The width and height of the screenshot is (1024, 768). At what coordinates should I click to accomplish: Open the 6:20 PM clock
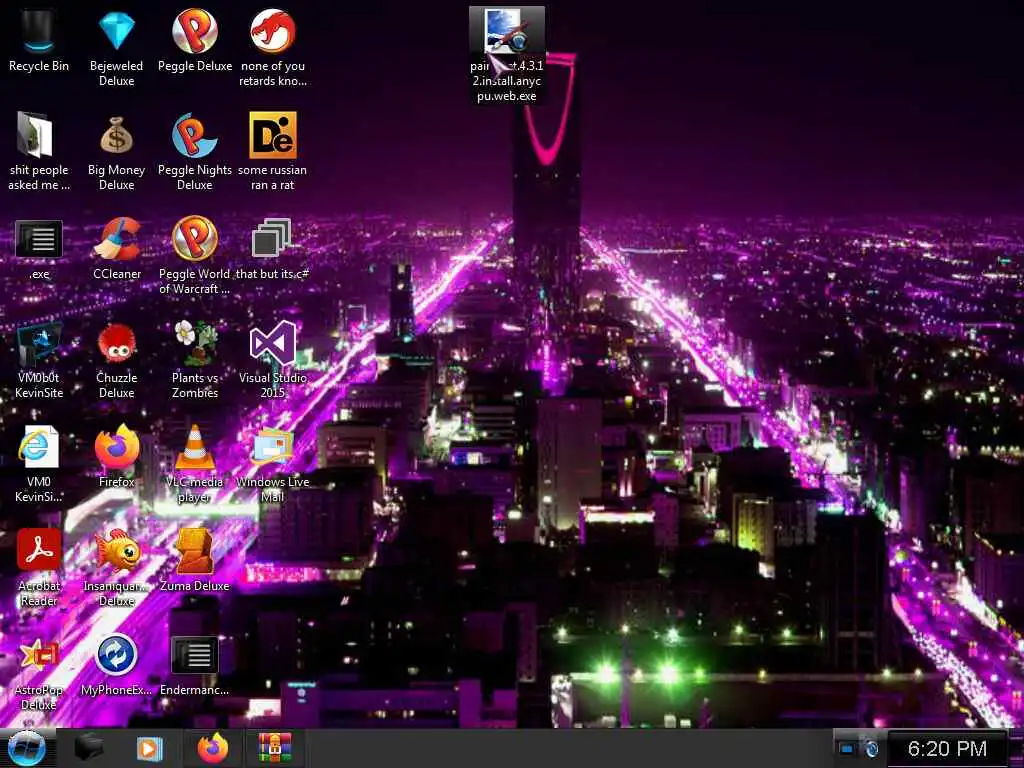click(947, 748)
